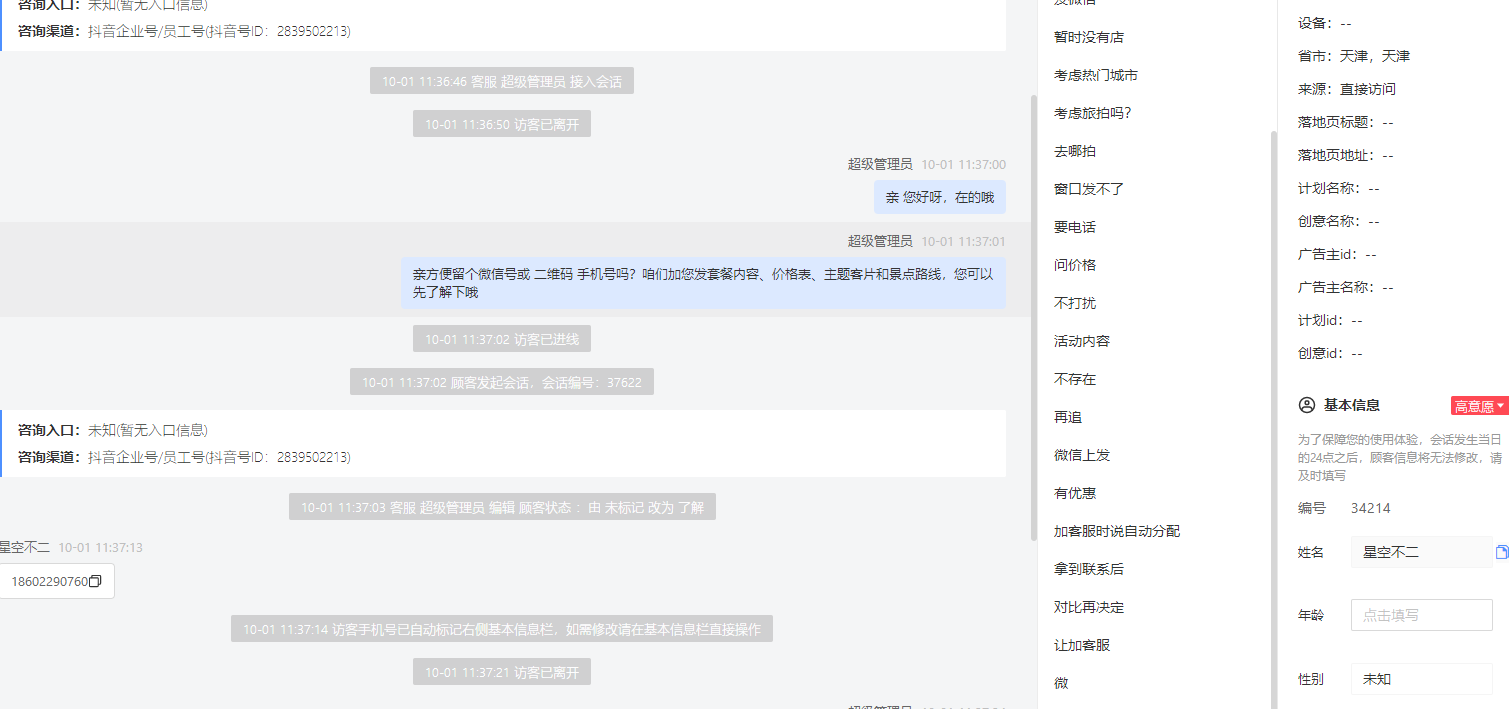The image size is (1509, 709).
Task: Click visitor name 星空不二 above phone message
Action: pyautogui.click(x=24, y=547)
